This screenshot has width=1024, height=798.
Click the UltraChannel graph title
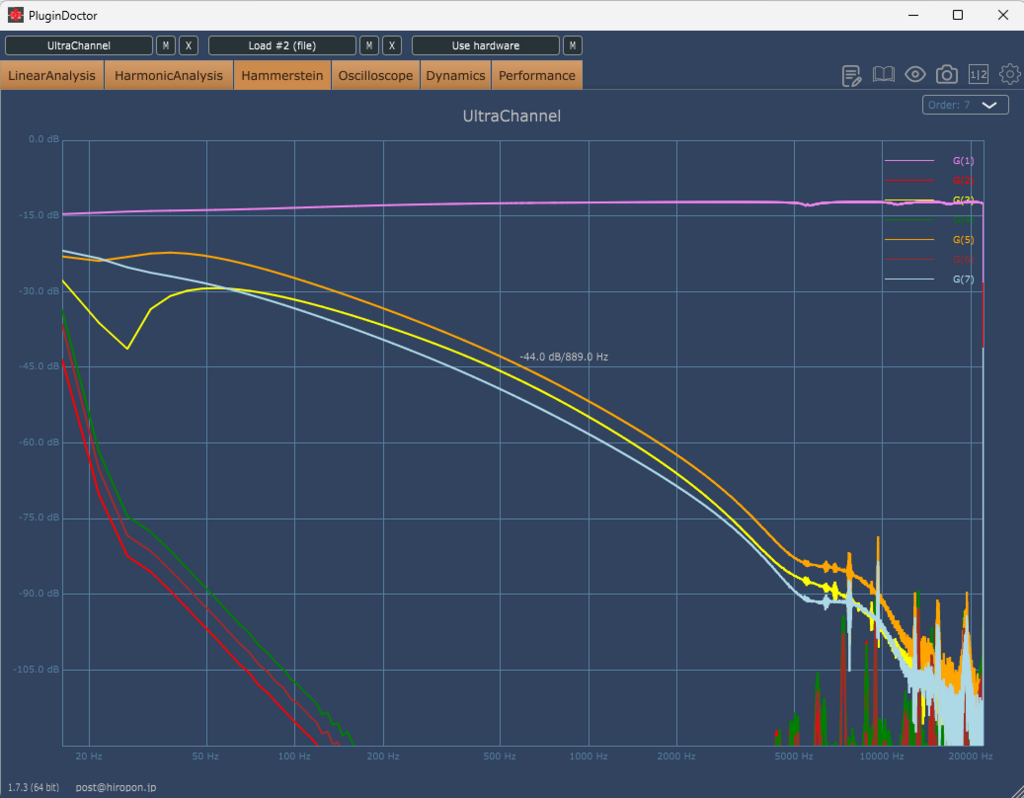(x=511, y=116)
